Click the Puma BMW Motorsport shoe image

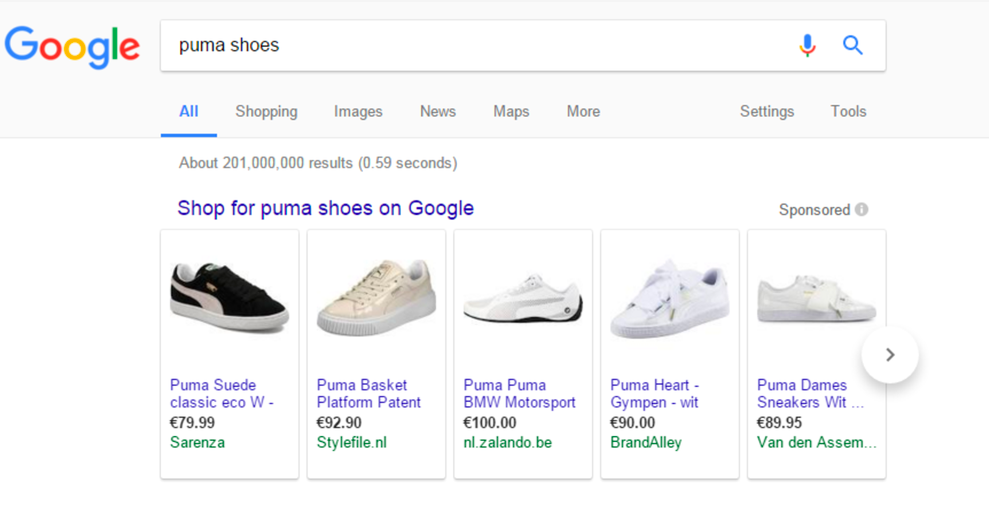523,299
